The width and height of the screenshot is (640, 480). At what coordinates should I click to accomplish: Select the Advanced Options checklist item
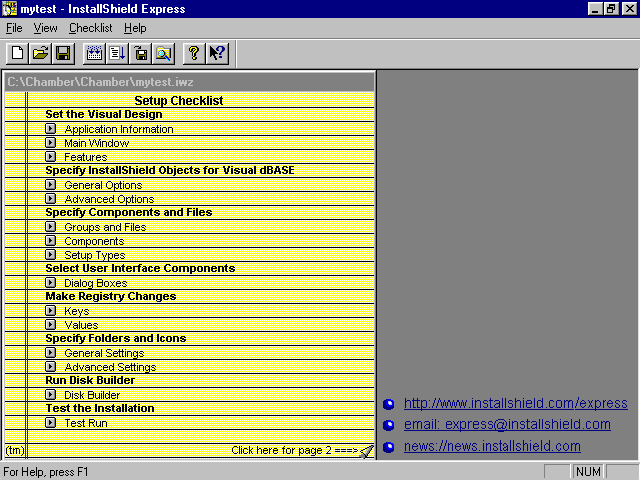click(x=109, y=199)
